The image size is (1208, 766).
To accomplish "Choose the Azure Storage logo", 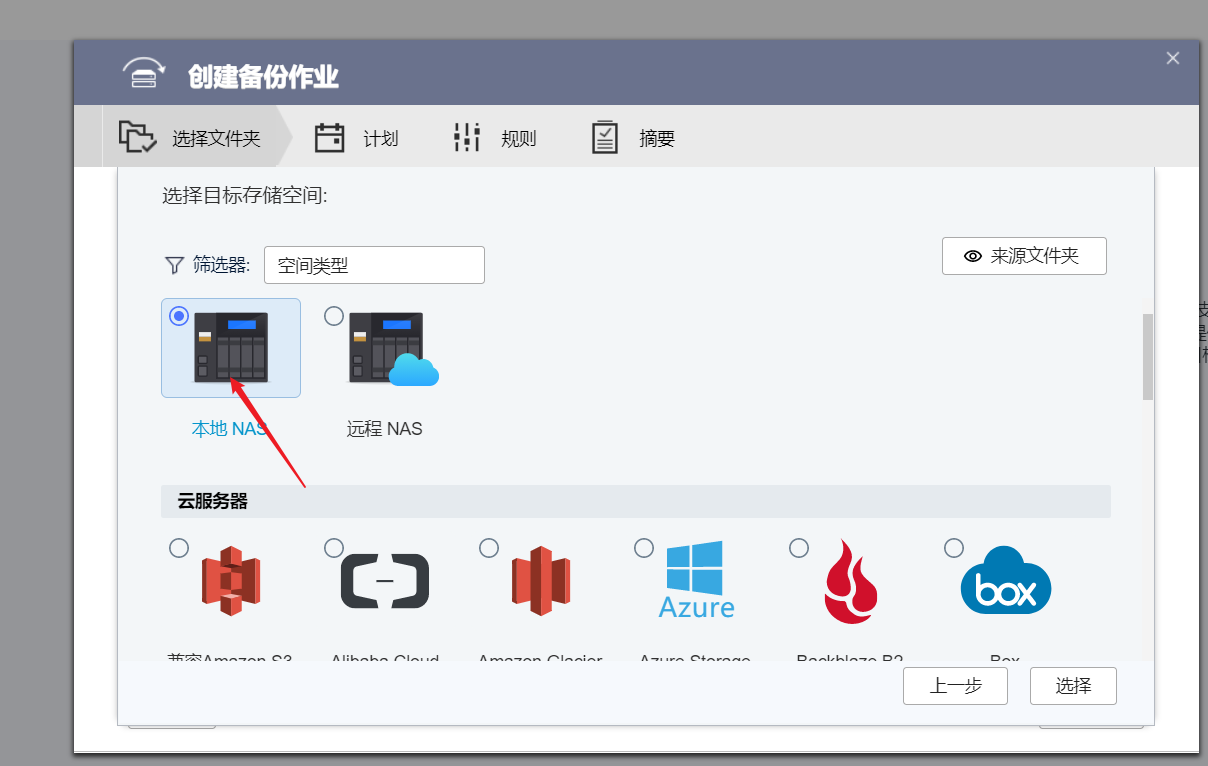I will [697, 580].
